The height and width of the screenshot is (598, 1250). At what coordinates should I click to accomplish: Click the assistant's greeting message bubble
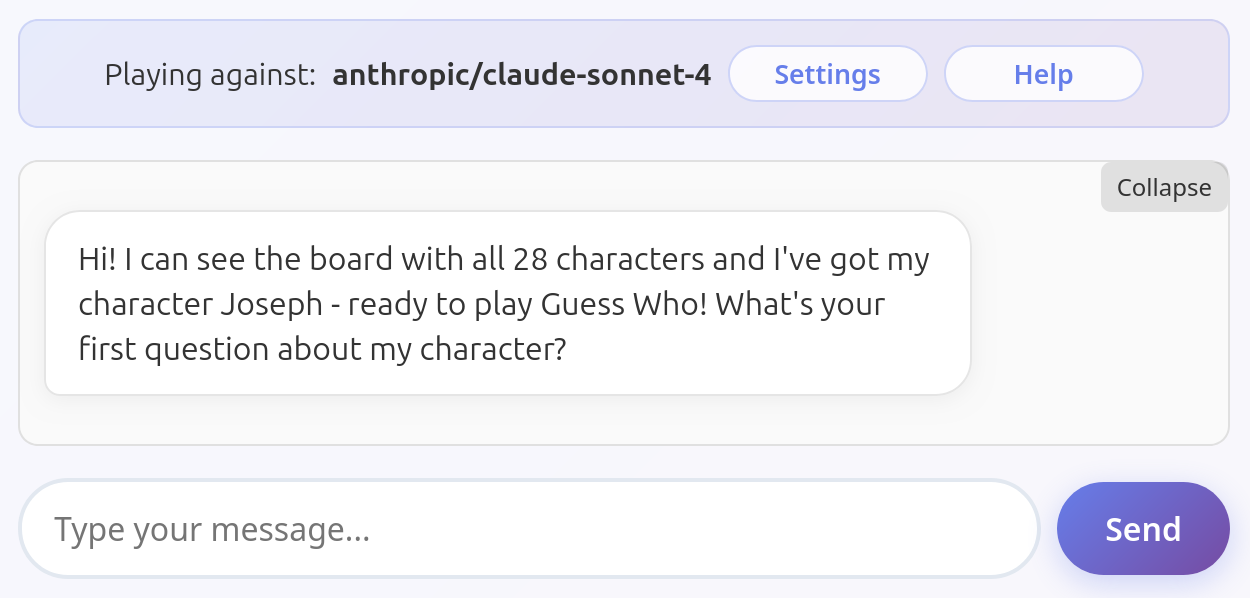pos(508,303)
